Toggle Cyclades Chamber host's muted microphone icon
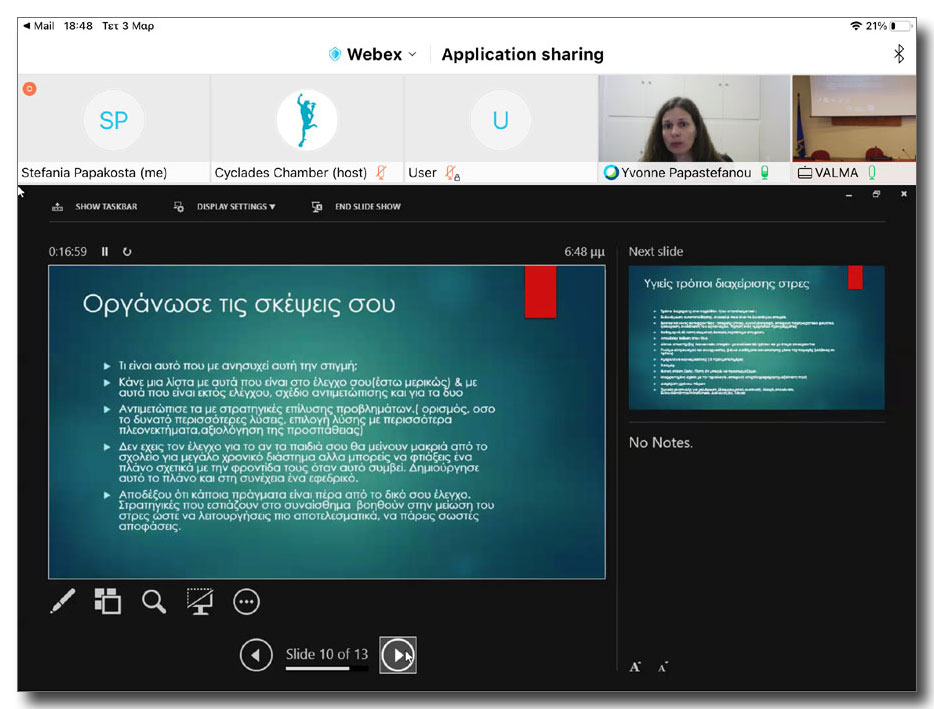The width and height of the screenshot is (934, 709). pos(381,173)
